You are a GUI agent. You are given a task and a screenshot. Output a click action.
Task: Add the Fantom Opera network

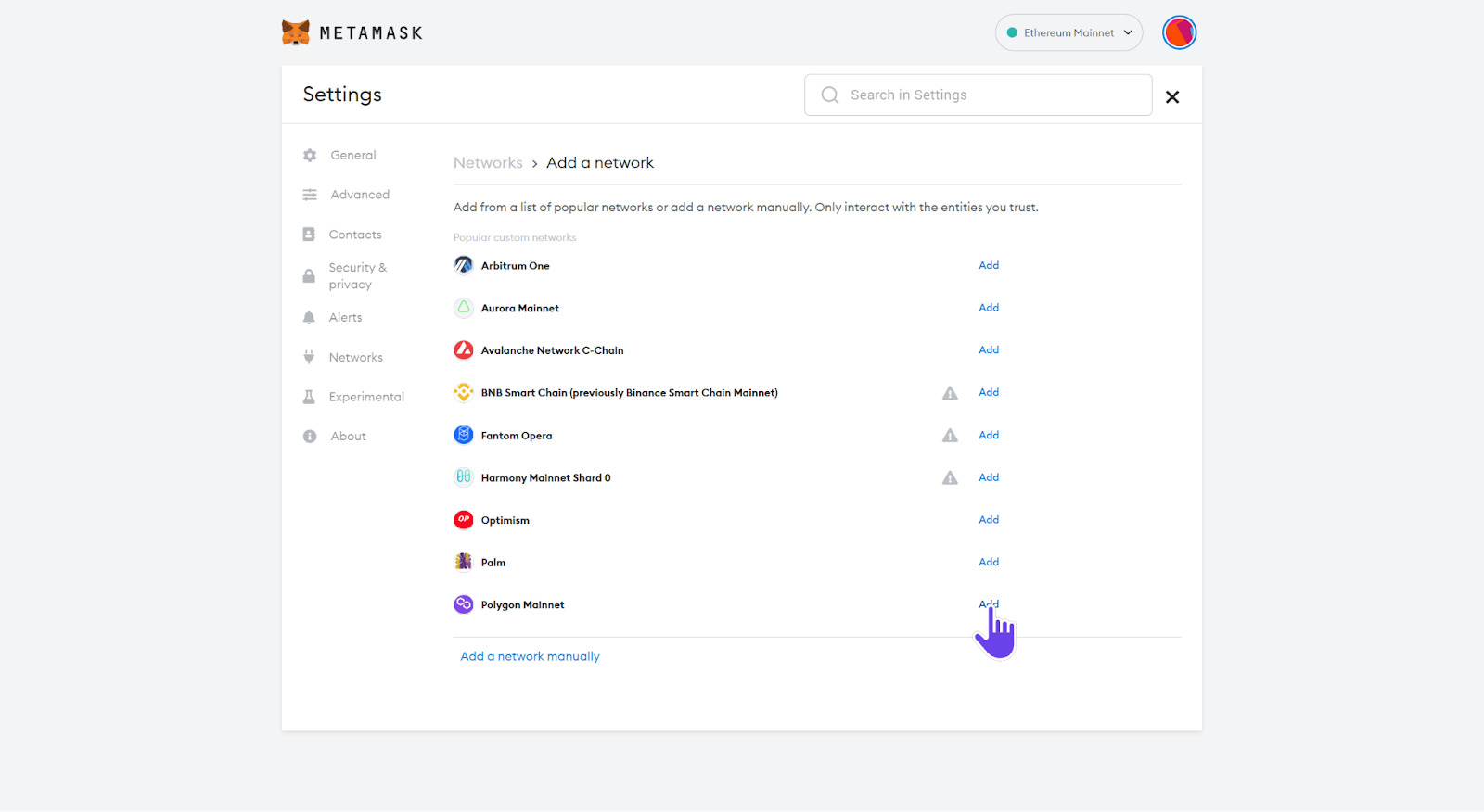(989, 435)
